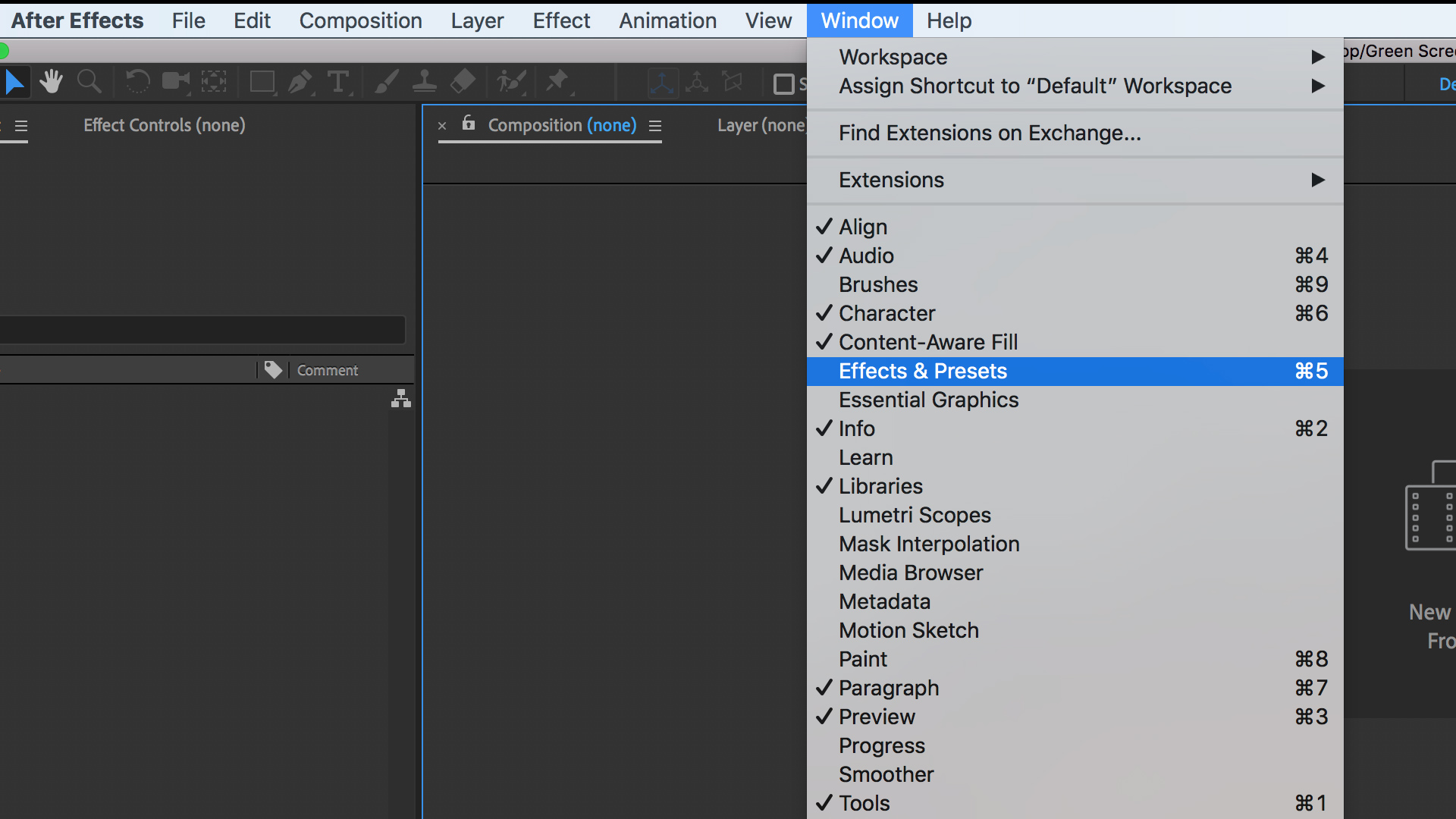Image resolution: width=1456 pixels, height=819 pixels.
Task: Switch to the Layer panel tab
Action: tap(761, 125)
